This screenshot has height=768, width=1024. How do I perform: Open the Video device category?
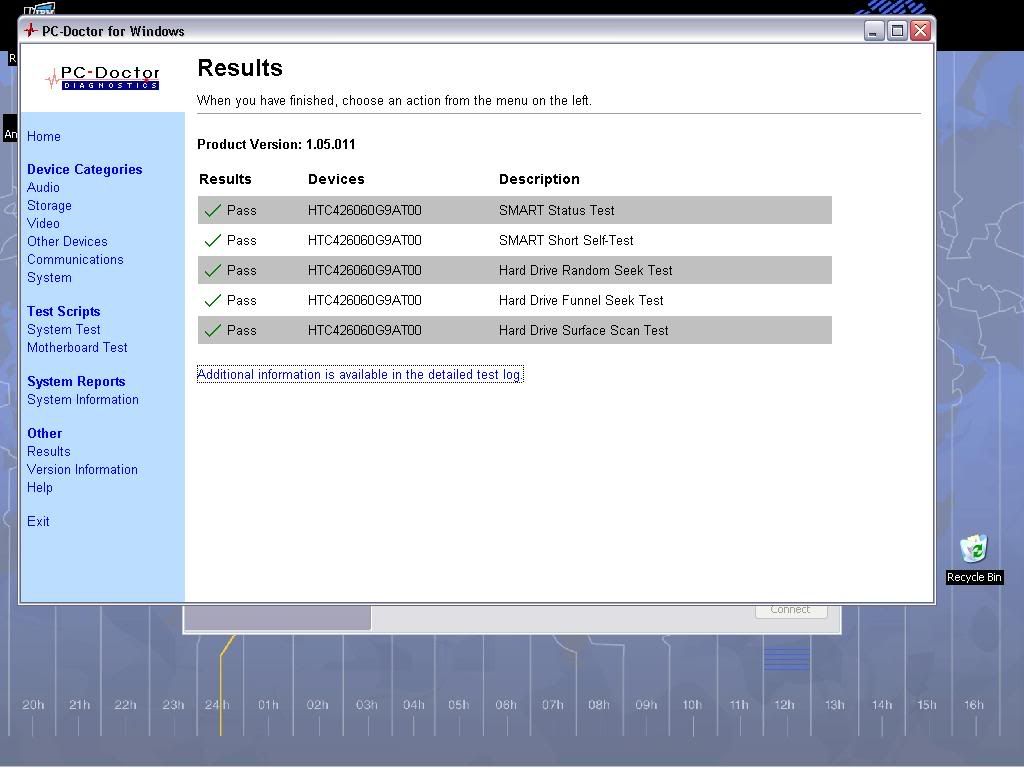pyautogui.click(x=43, y=224)
